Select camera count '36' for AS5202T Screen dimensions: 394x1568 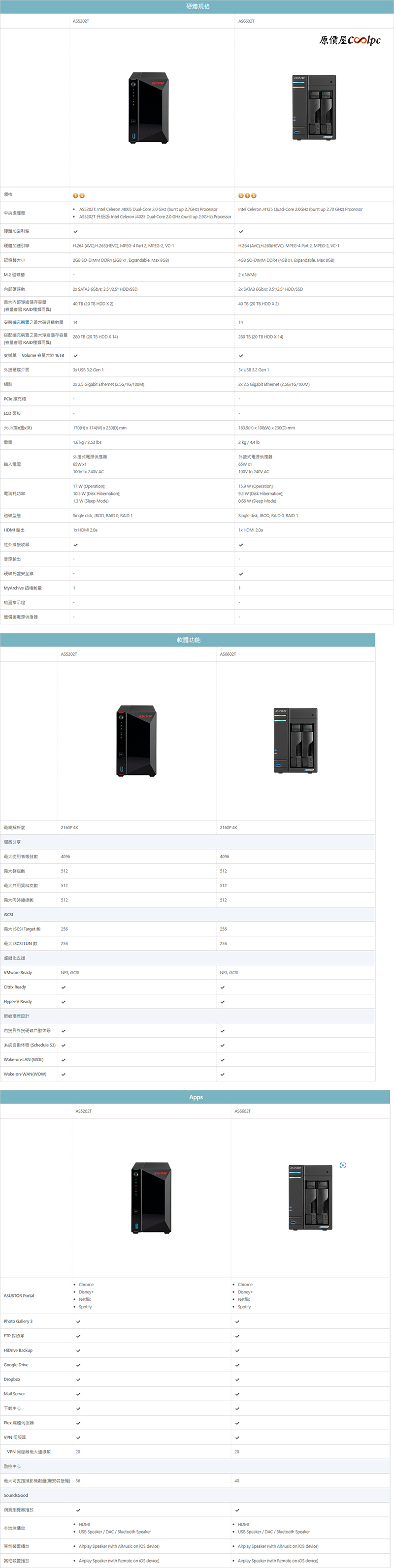(x=78, y=1481)
